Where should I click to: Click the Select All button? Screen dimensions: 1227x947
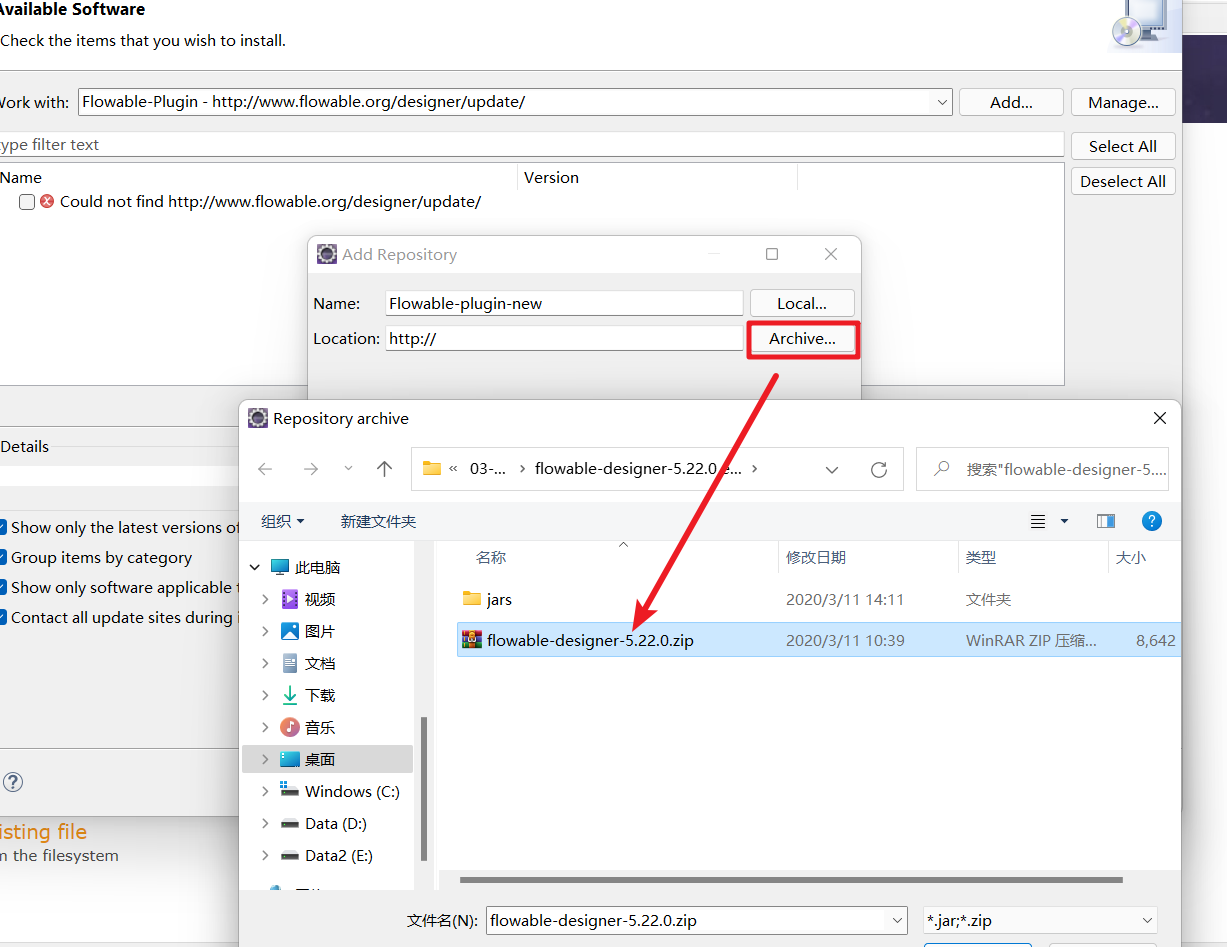pos(1122,145)
